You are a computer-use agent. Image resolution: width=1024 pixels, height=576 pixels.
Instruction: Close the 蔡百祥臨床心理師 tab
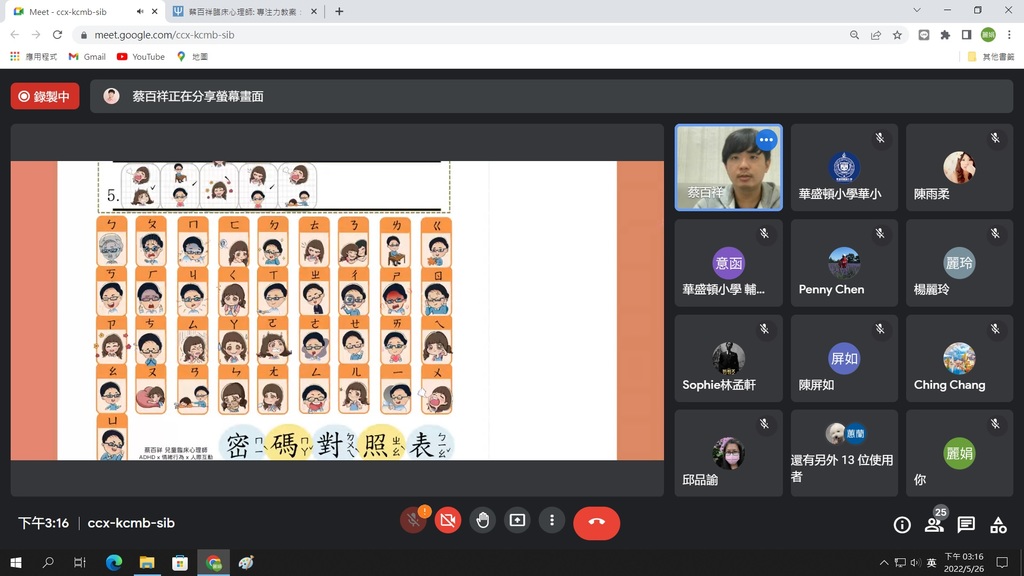314,12
